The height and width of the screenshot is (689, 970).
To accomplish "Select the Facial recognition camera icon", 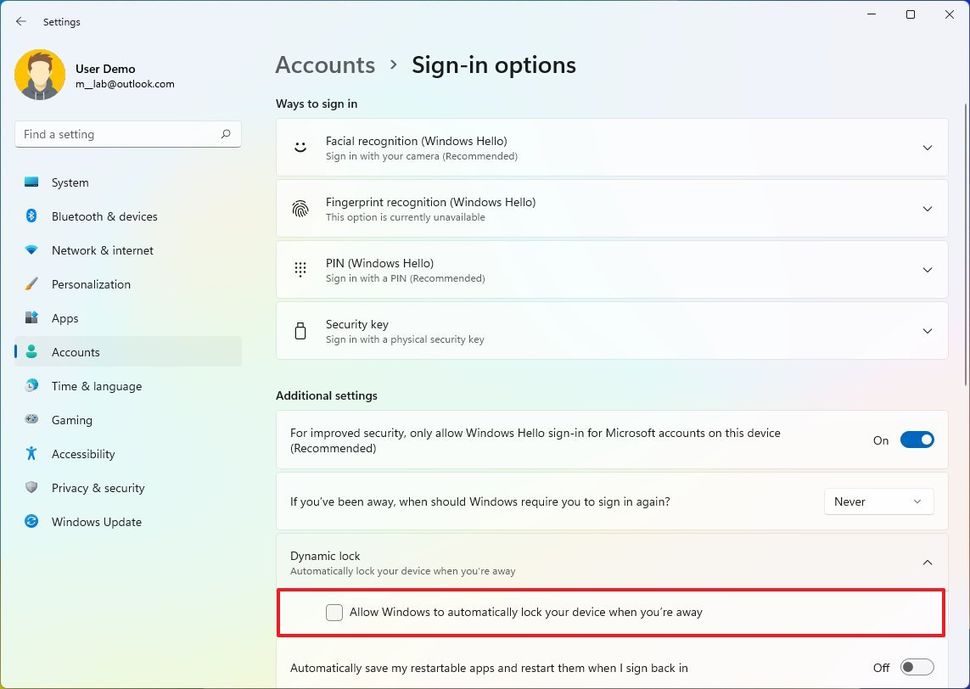I will click(x=300, y=147).
